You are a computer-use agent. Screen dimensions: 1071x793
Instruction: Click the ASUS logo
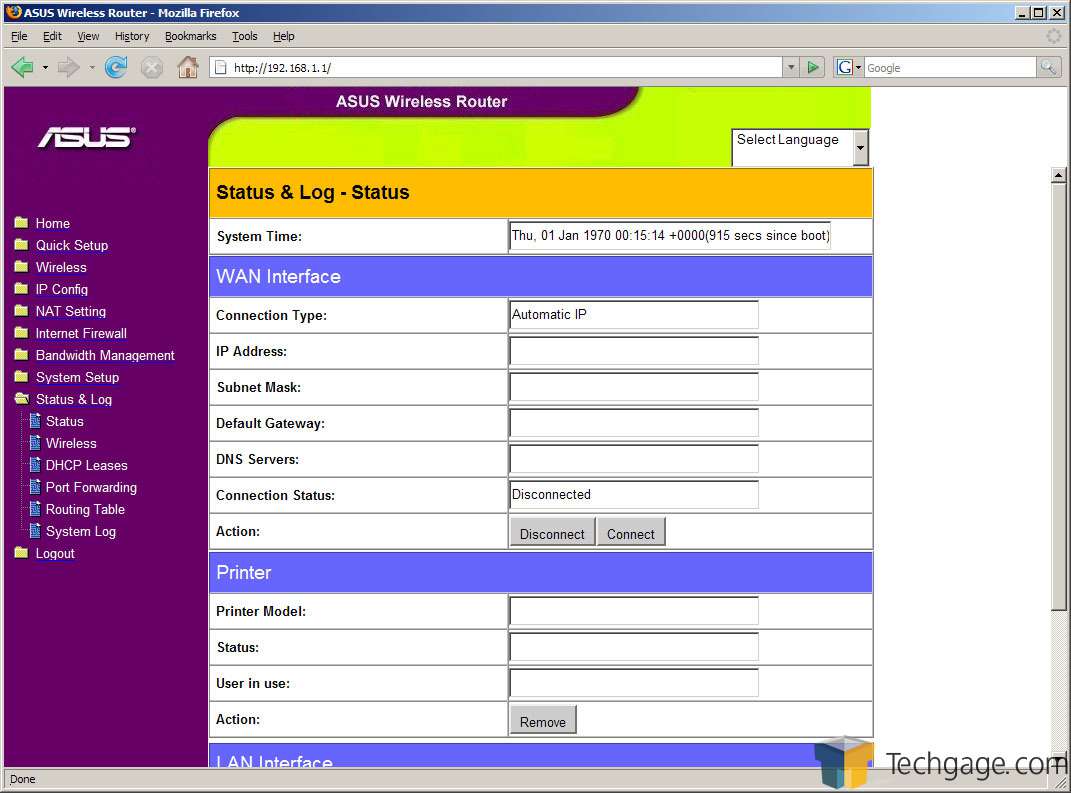87,137
